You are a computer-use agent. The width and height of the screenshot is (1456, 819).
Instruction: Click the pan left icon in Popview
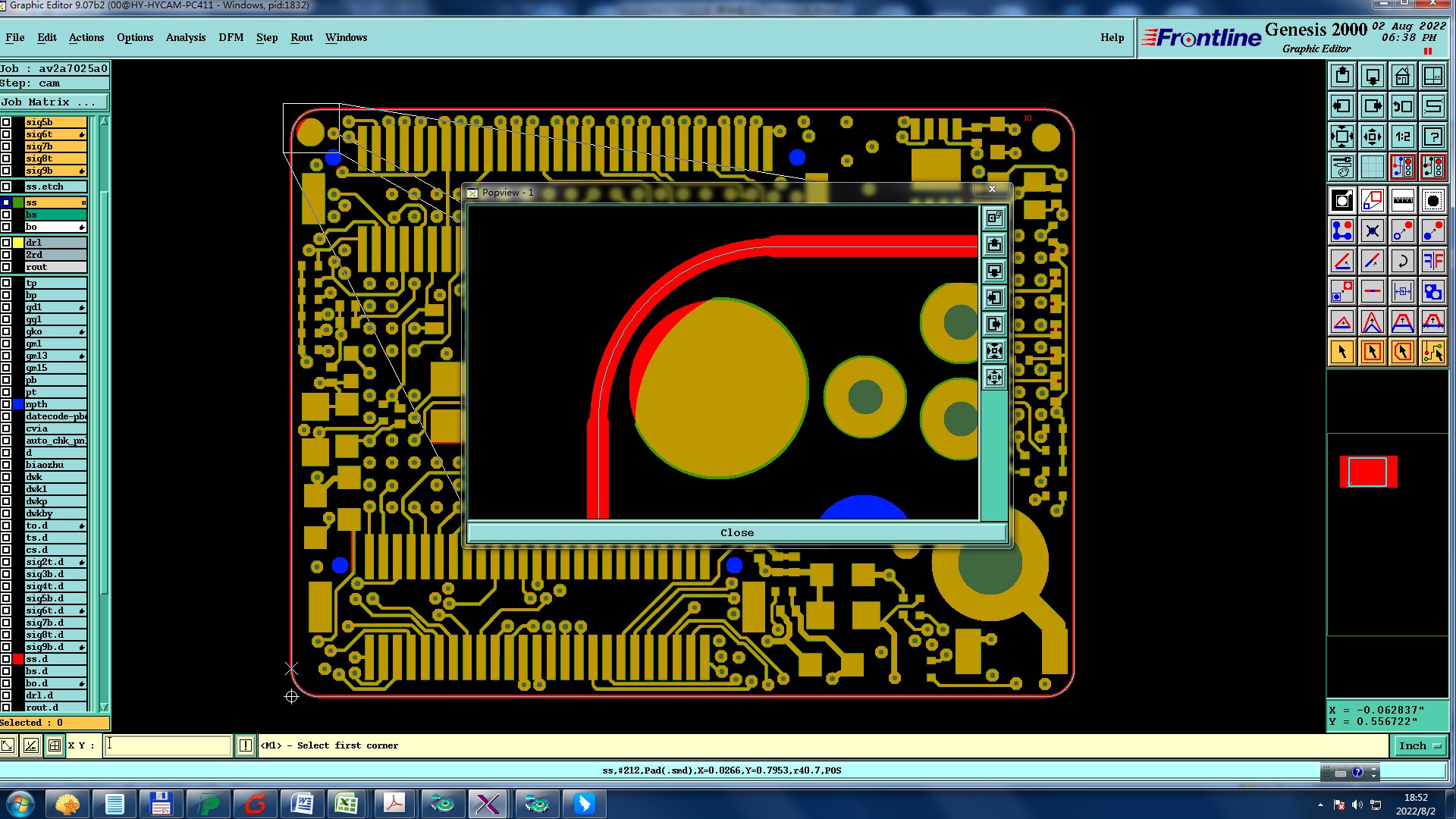[x=994, y=298]
